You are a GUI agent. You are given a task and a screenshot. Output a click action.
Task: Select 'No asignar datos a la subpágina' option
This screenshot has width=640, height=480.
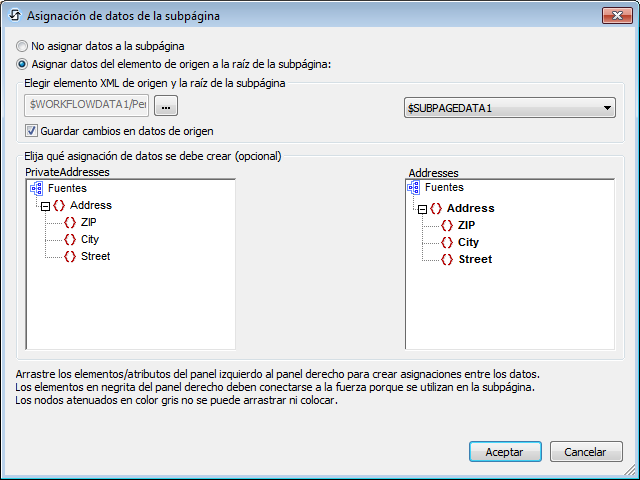pos(22,46)
